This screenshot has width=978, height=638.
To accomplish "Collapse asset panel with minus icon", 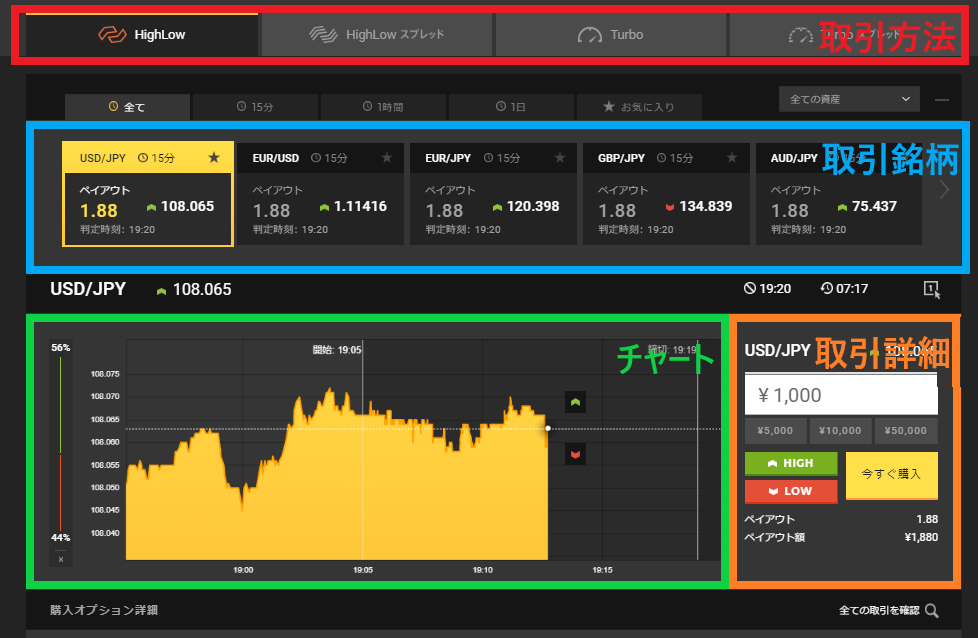I will [942, 100].
